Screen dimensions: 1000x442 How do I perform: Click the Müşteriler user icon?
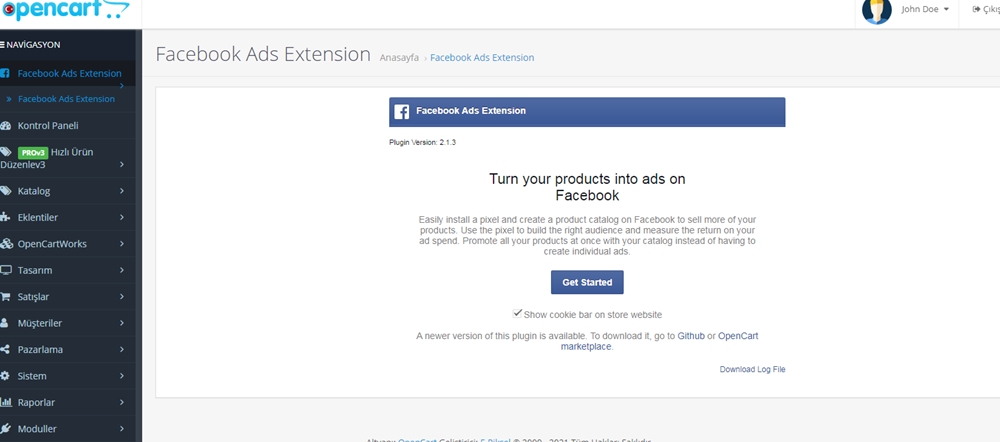(5, 323)
